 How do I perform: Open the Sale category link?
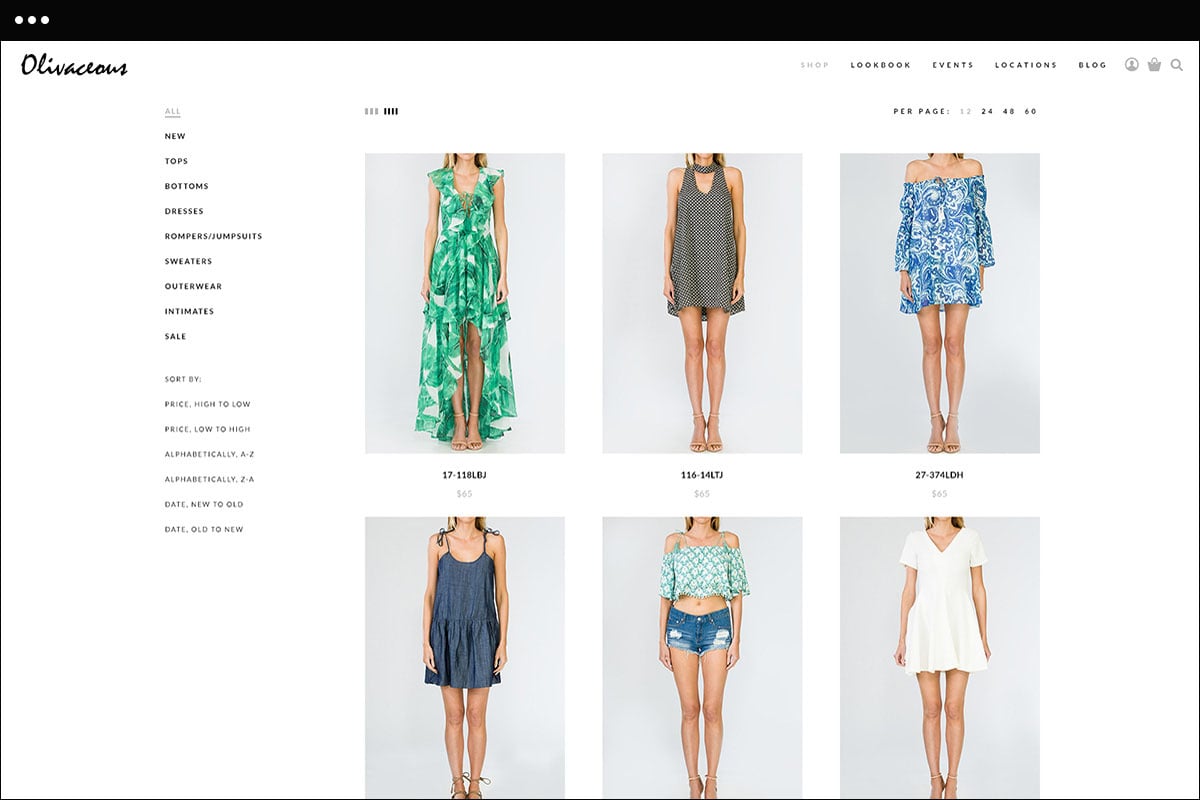pyautogui.click(x=175, y=337)
